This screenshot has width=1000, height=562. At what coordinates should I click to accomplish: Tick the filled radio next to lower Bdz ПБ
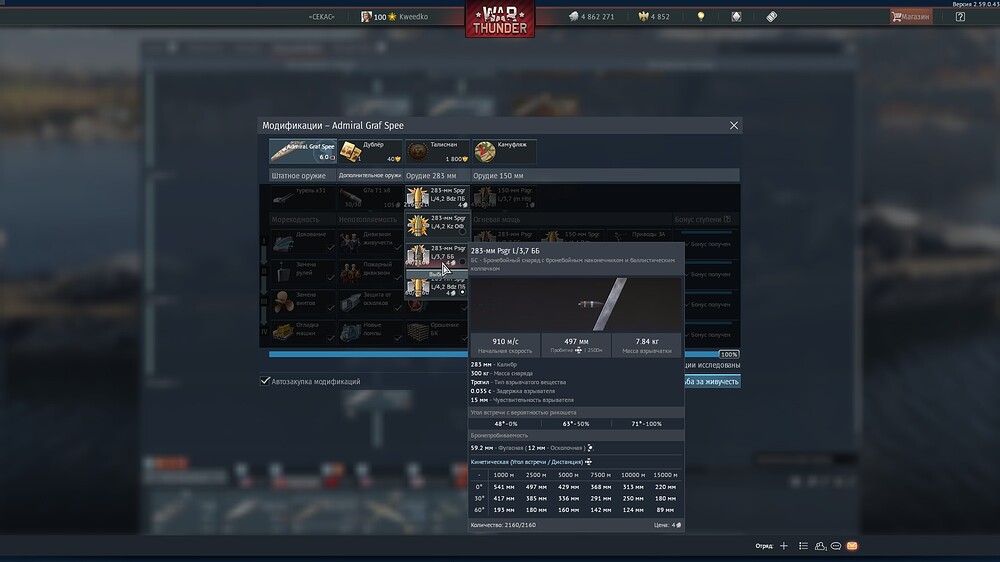click(x=462, y=292)
